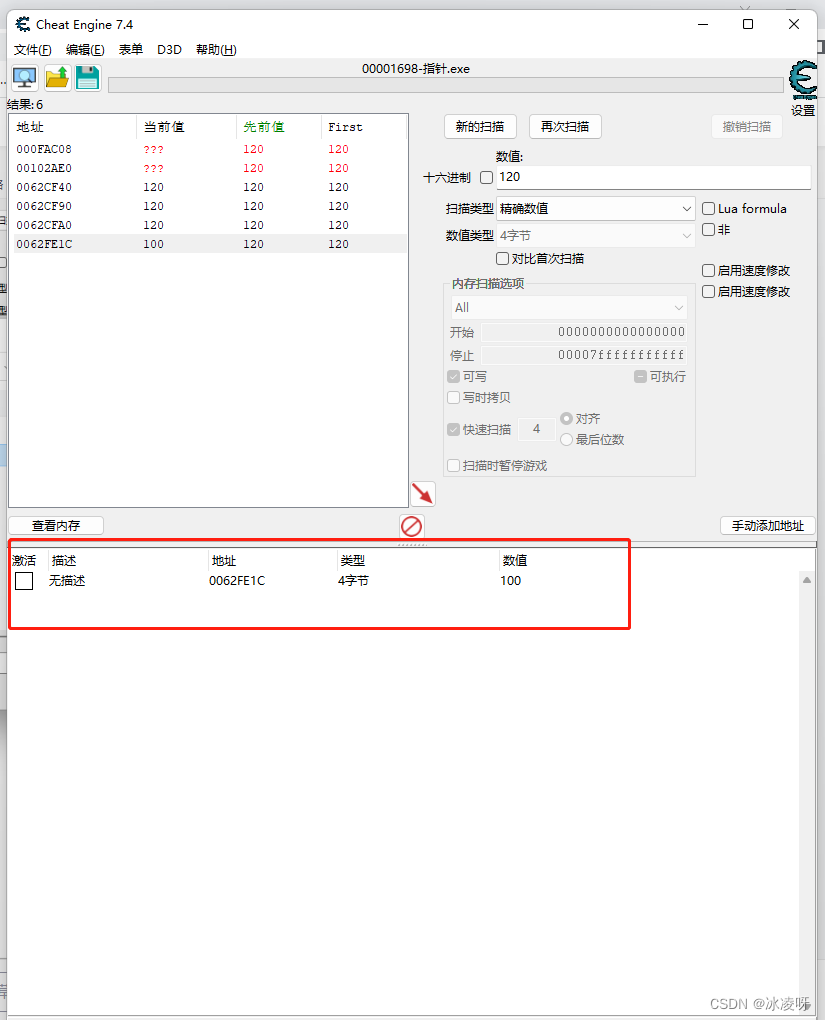Viewport: 825px width, 1020px height.
Task: Open the process selection computer icon
Action: pyautogui.click(x=25, y=78)
